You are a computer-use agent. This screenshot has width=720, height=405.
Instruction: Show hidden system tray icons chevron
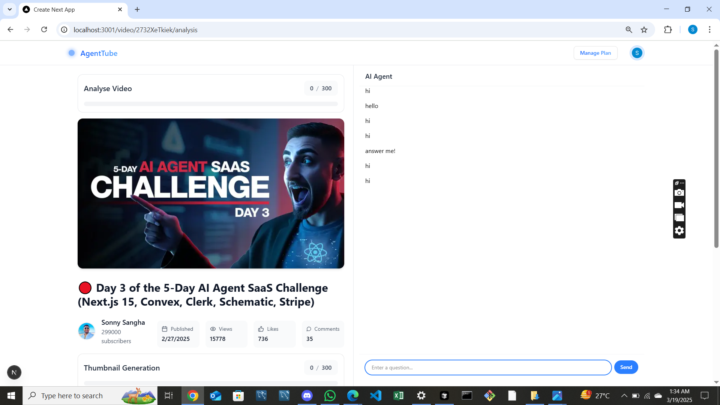tap(624, 395)
